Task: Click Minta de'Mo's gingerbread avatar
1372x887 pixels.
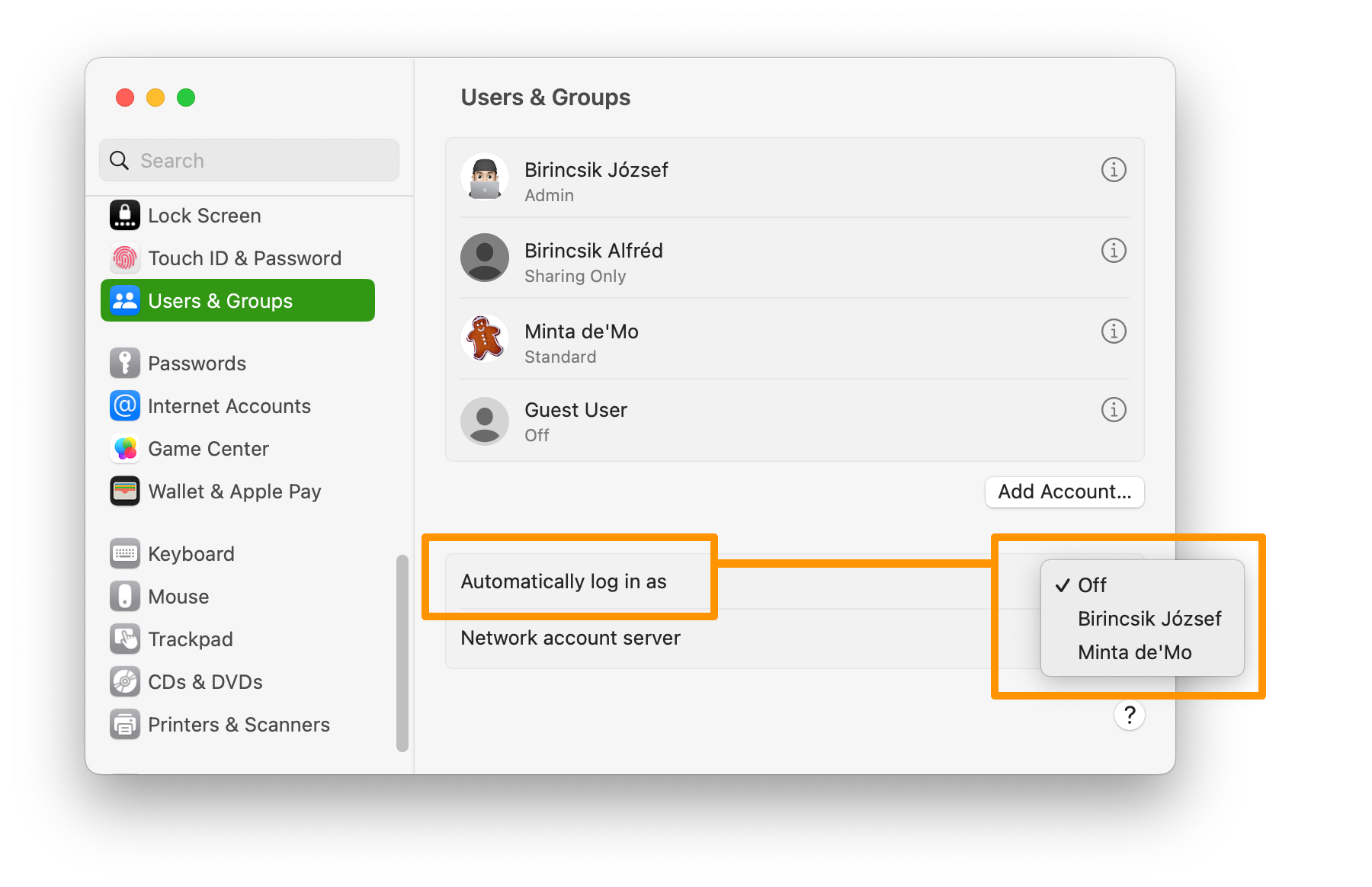Action: coord(485,338)
